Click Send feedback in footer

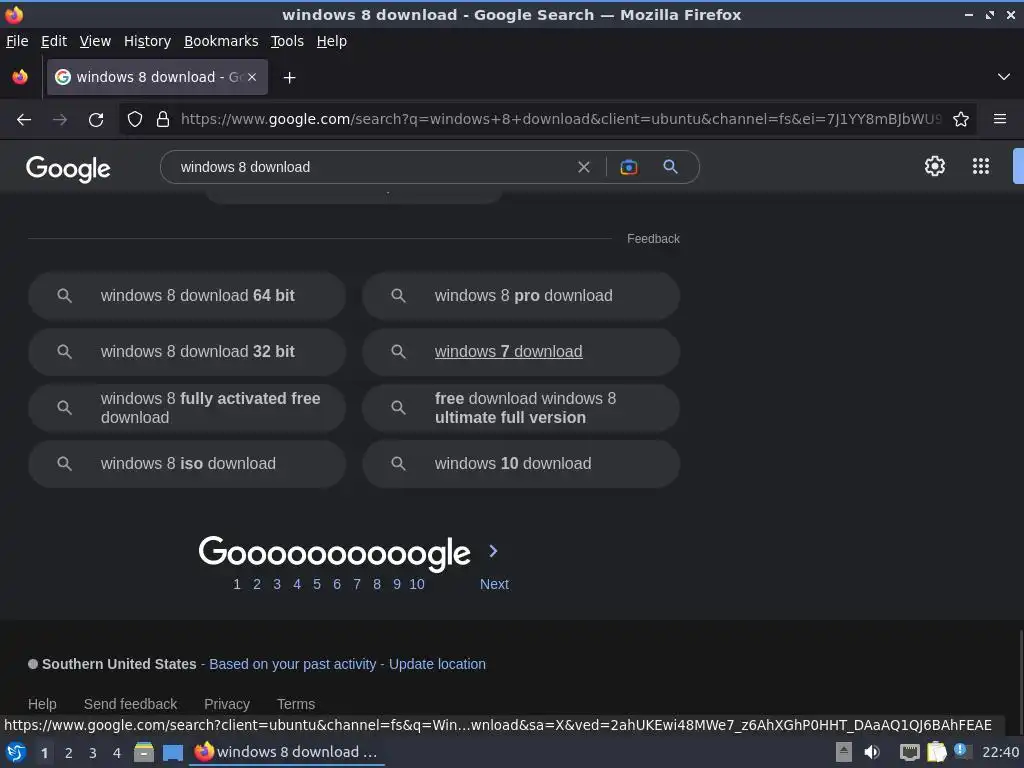[x=130, y=704]
